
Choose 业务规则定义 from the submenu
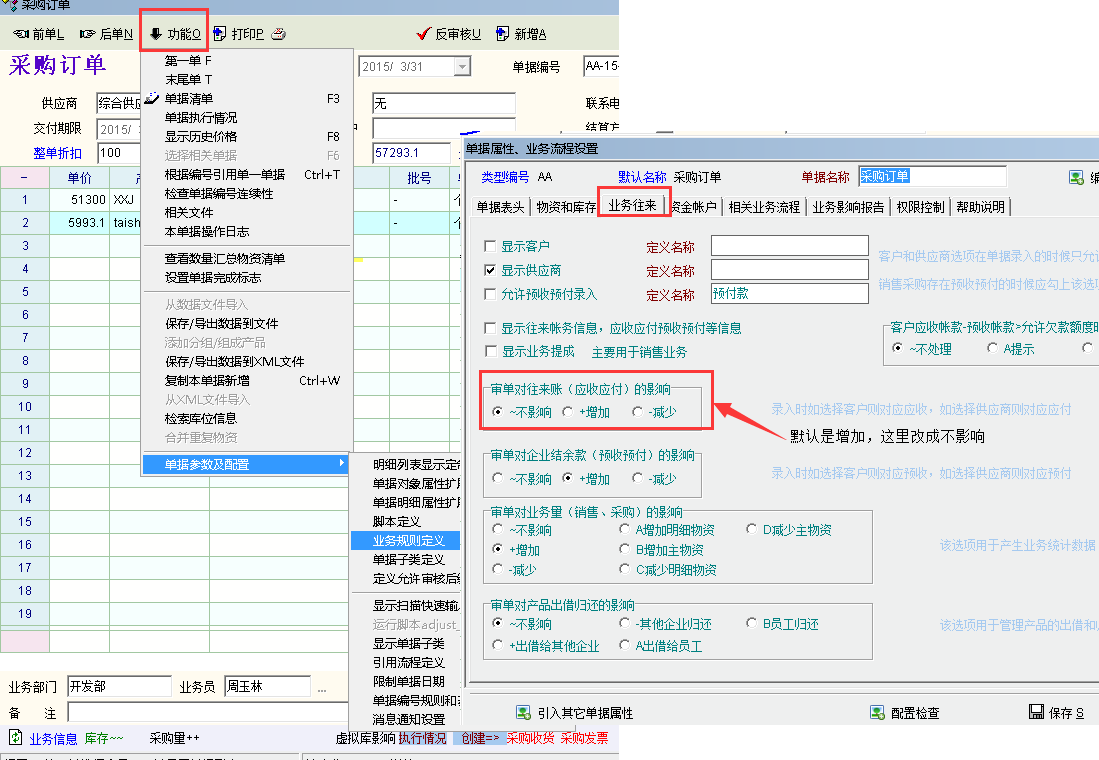click(408, 540)
